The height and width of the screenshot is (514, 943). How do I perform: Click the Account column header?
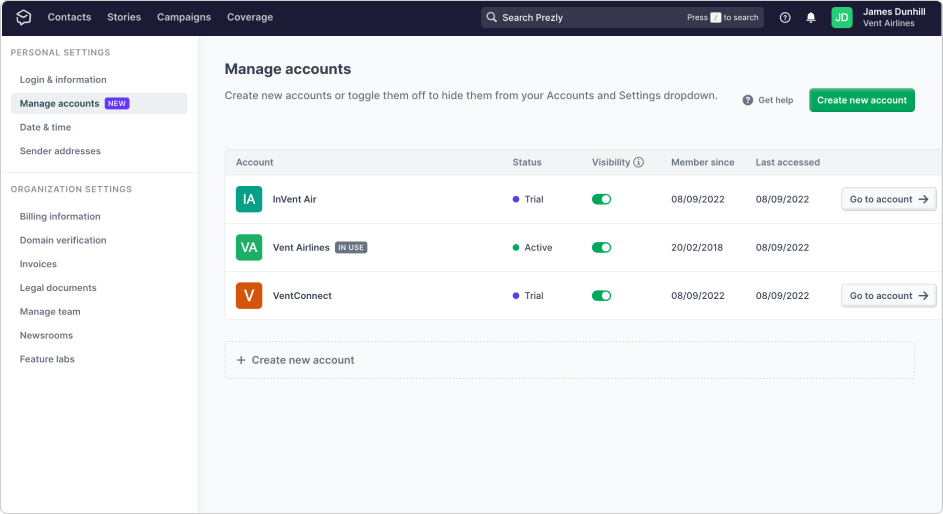coord(254,162)
